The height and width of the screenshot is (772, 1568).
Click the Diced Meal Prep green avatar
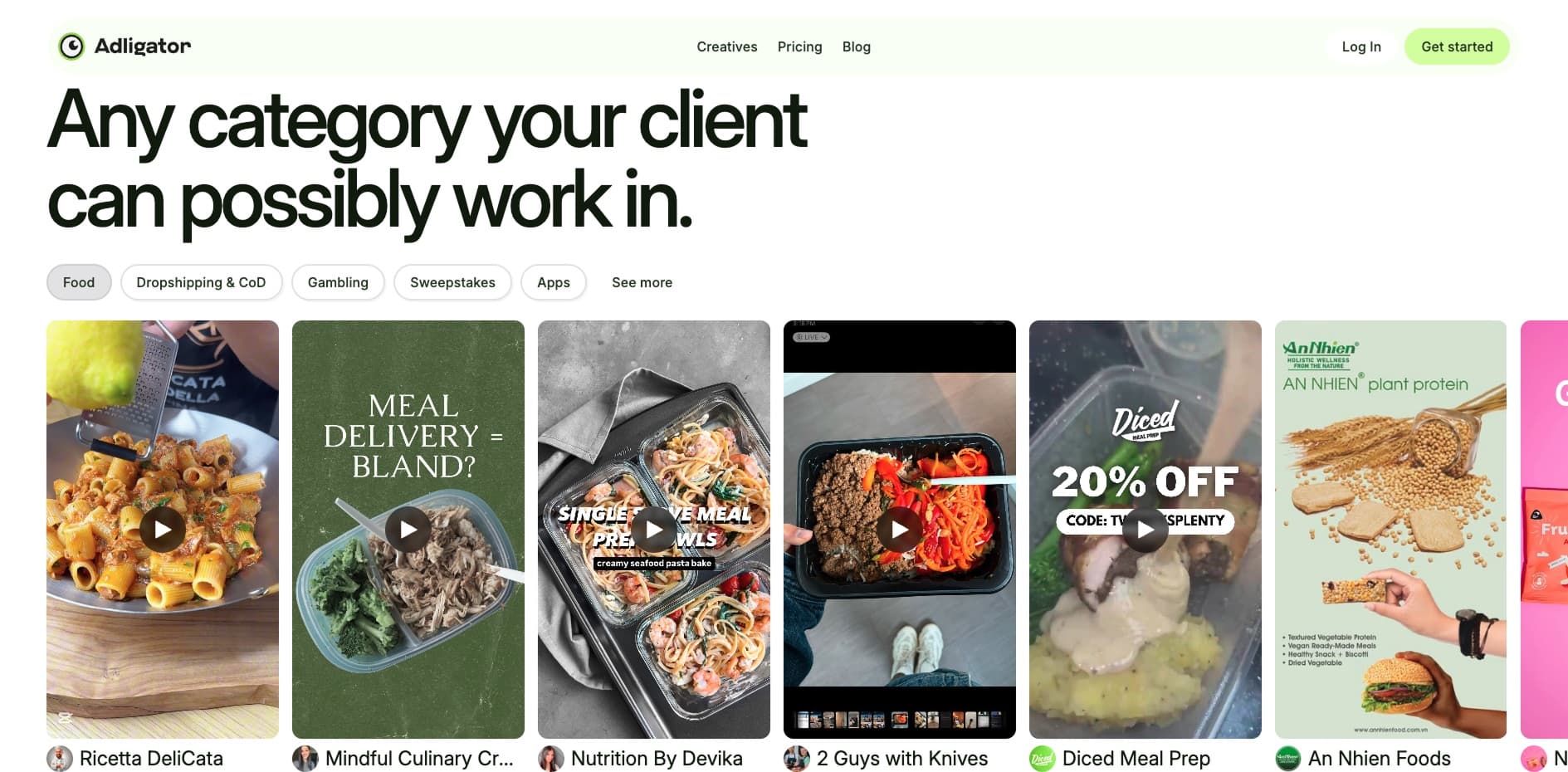(1043, 759)
